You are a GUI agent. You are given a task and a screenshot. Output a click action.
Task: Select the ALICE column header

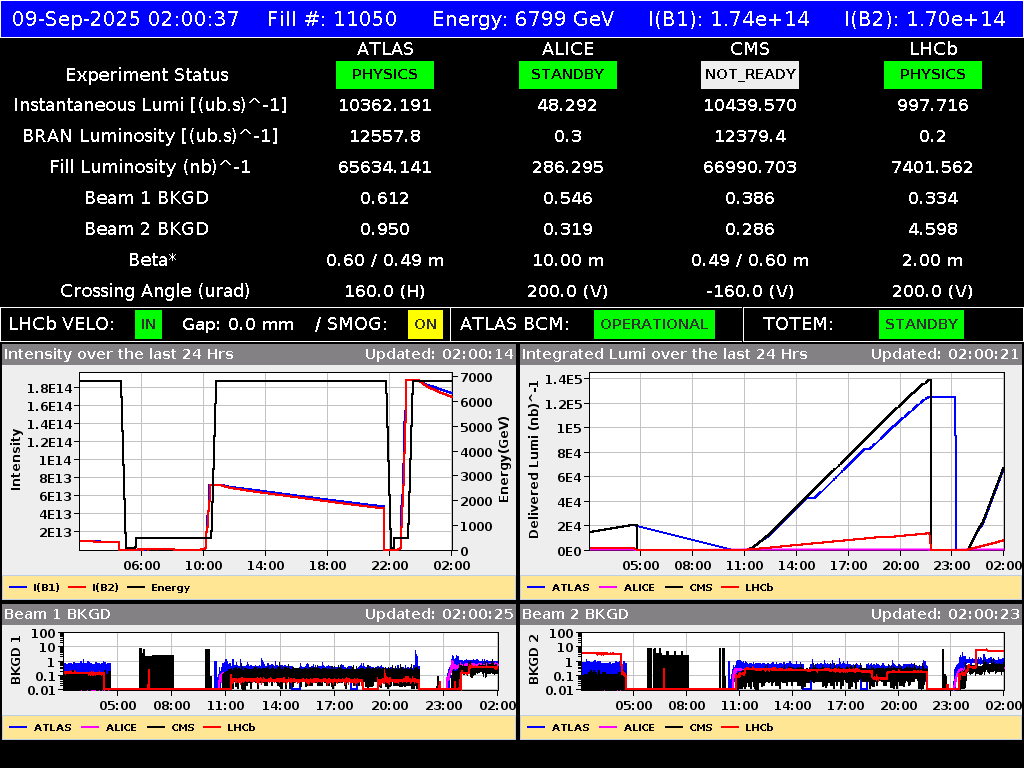(x=568, y=49)
